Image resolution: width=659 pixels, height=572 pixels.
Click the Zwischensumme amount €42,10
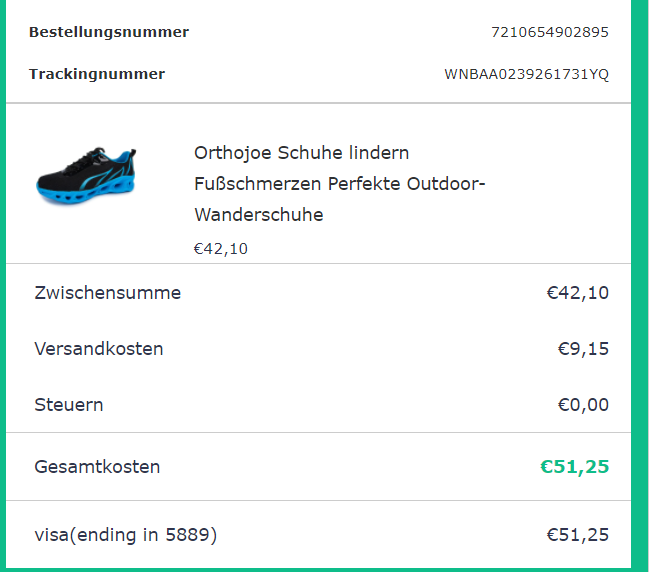[577, 293]
